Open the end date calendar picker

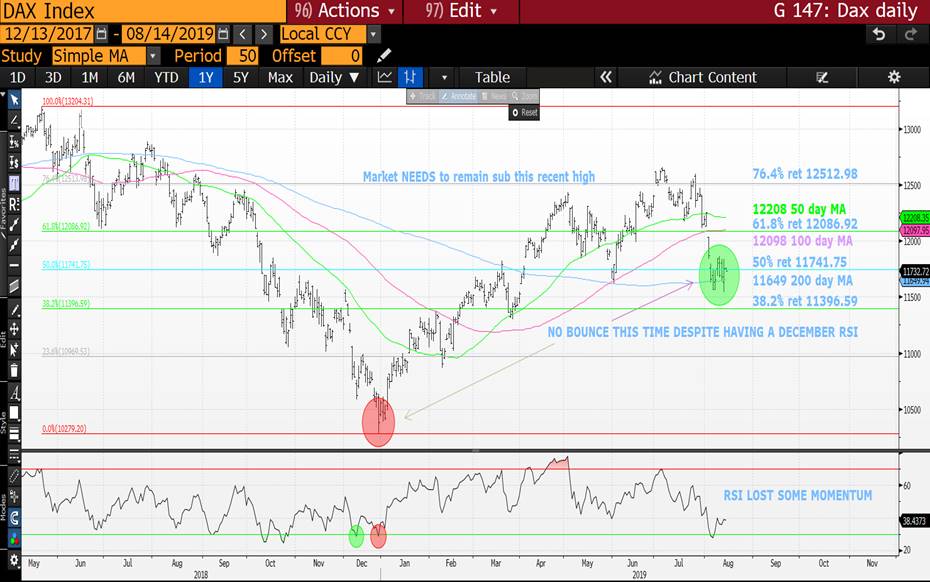click(x=223, y=34)
